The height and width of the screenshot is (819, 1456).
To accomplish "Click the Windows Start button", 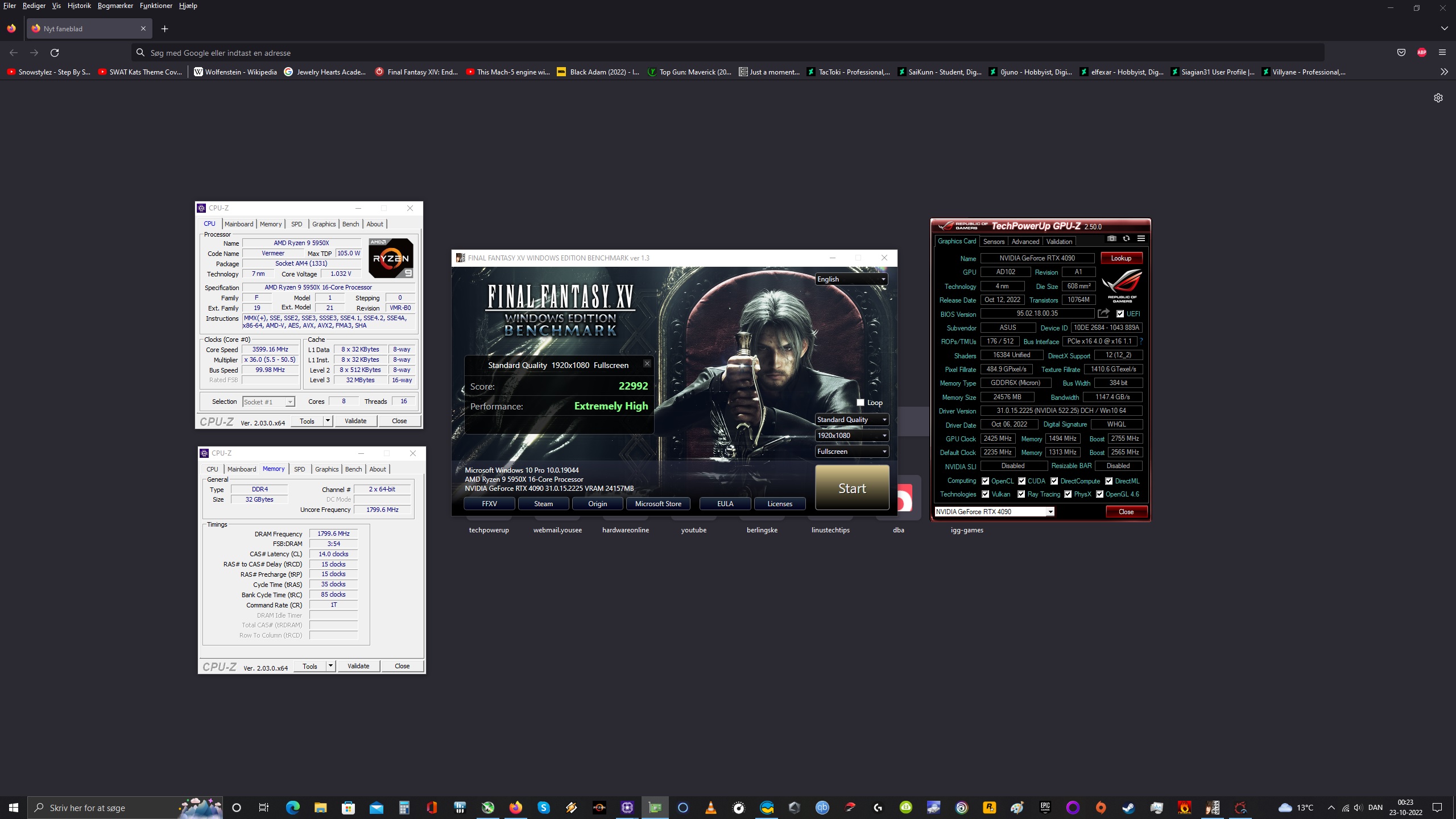I will click(x=14, y=808).
